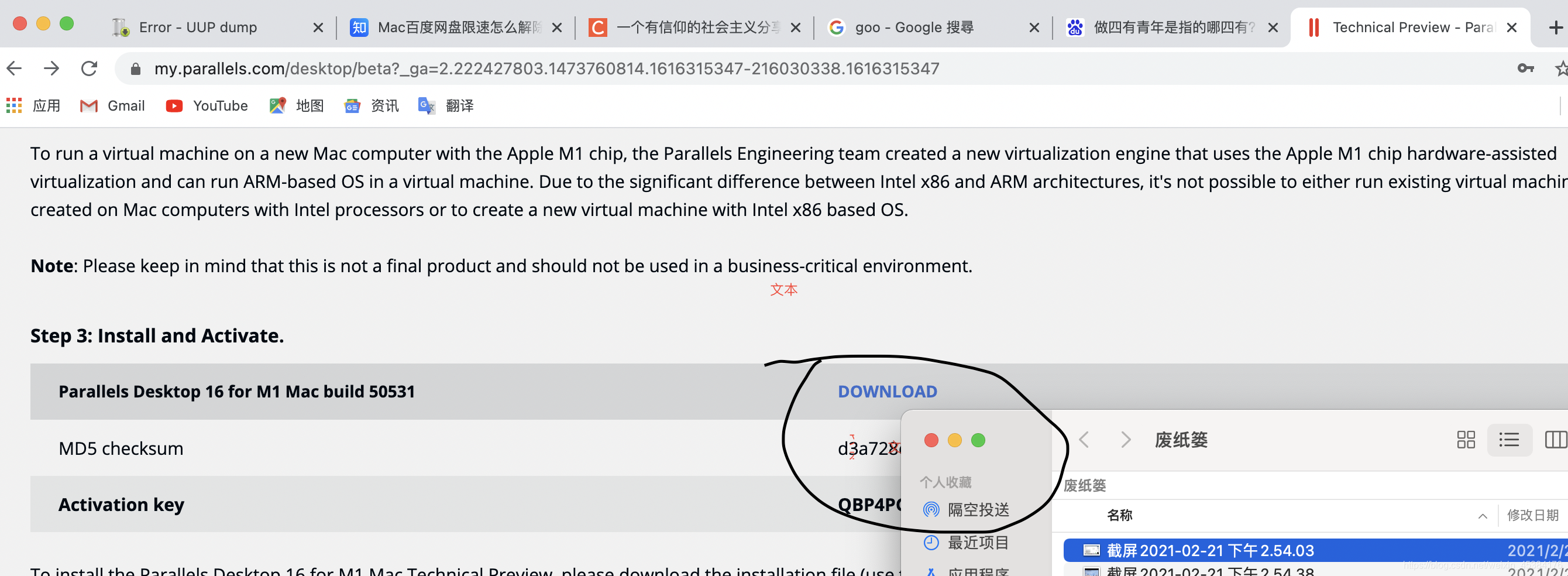Open the 资讯 news bookmark
Screen dimensions: 1568x576
372,105
